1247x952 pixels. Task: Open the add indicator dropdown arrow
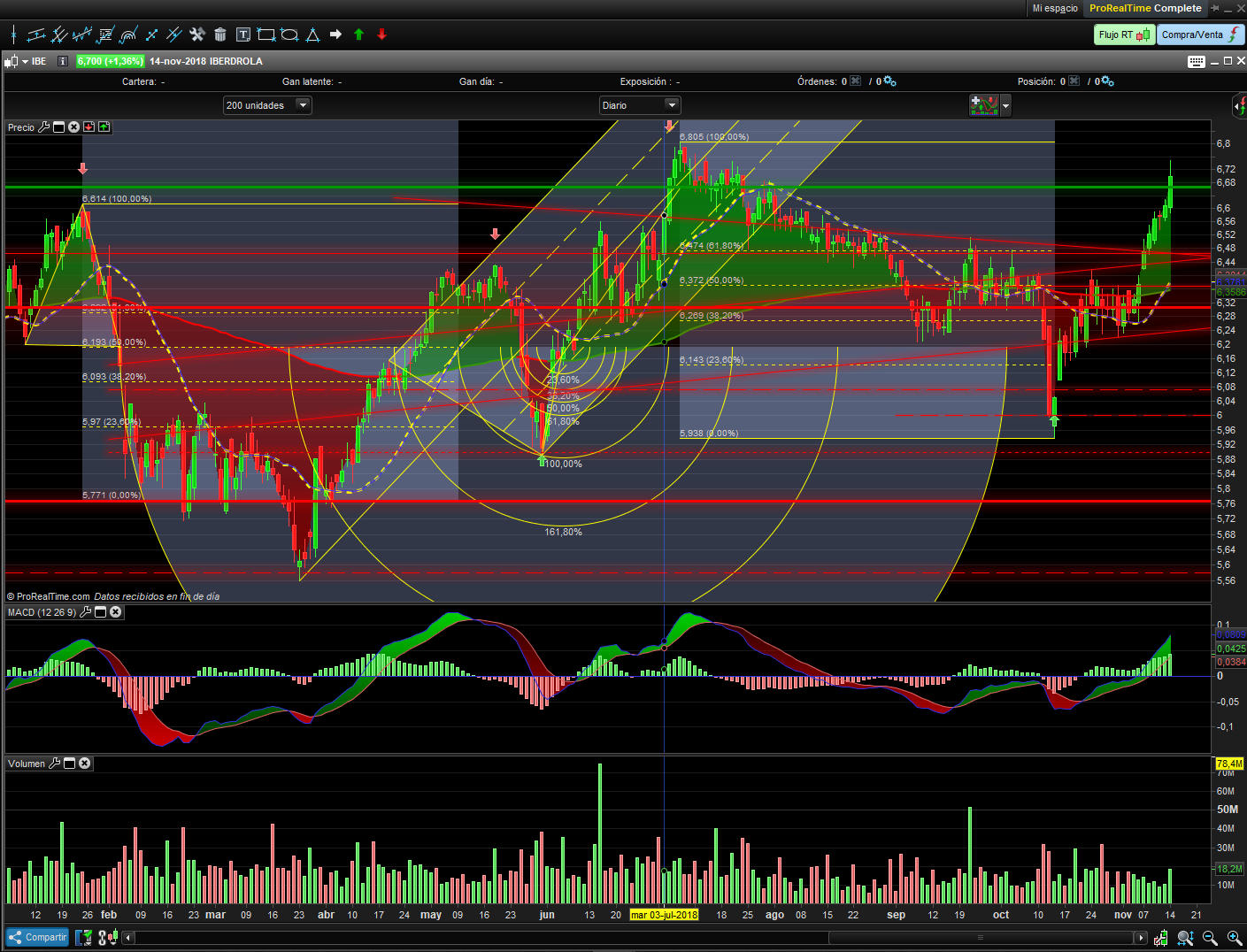[1005, 105]
